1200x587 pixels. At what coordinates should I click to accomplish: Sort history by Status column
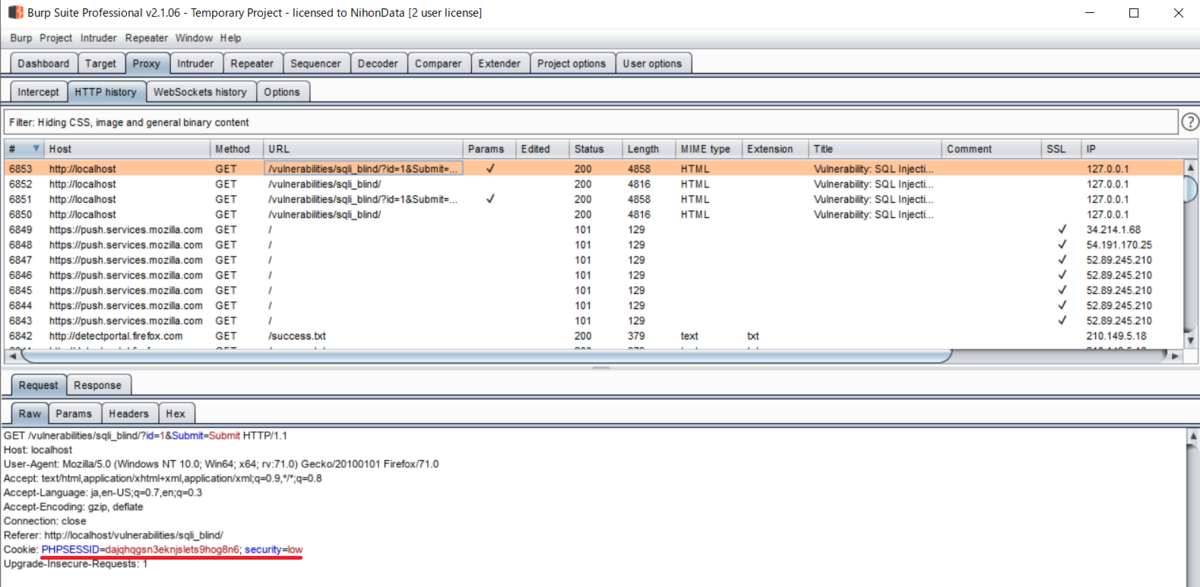596,149
